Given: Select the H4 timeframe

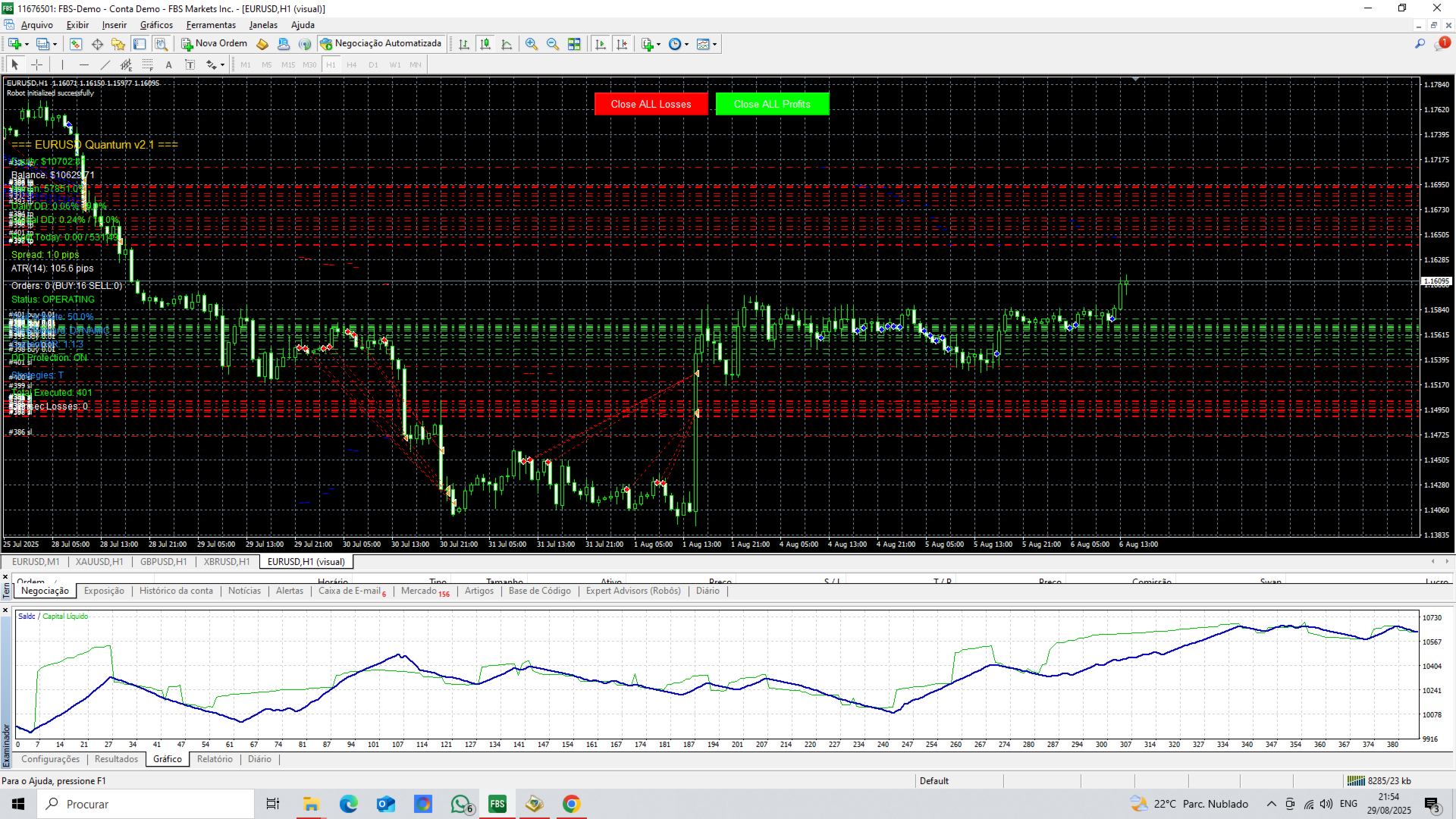Looking at the screenshot, I should click(352, 65).
